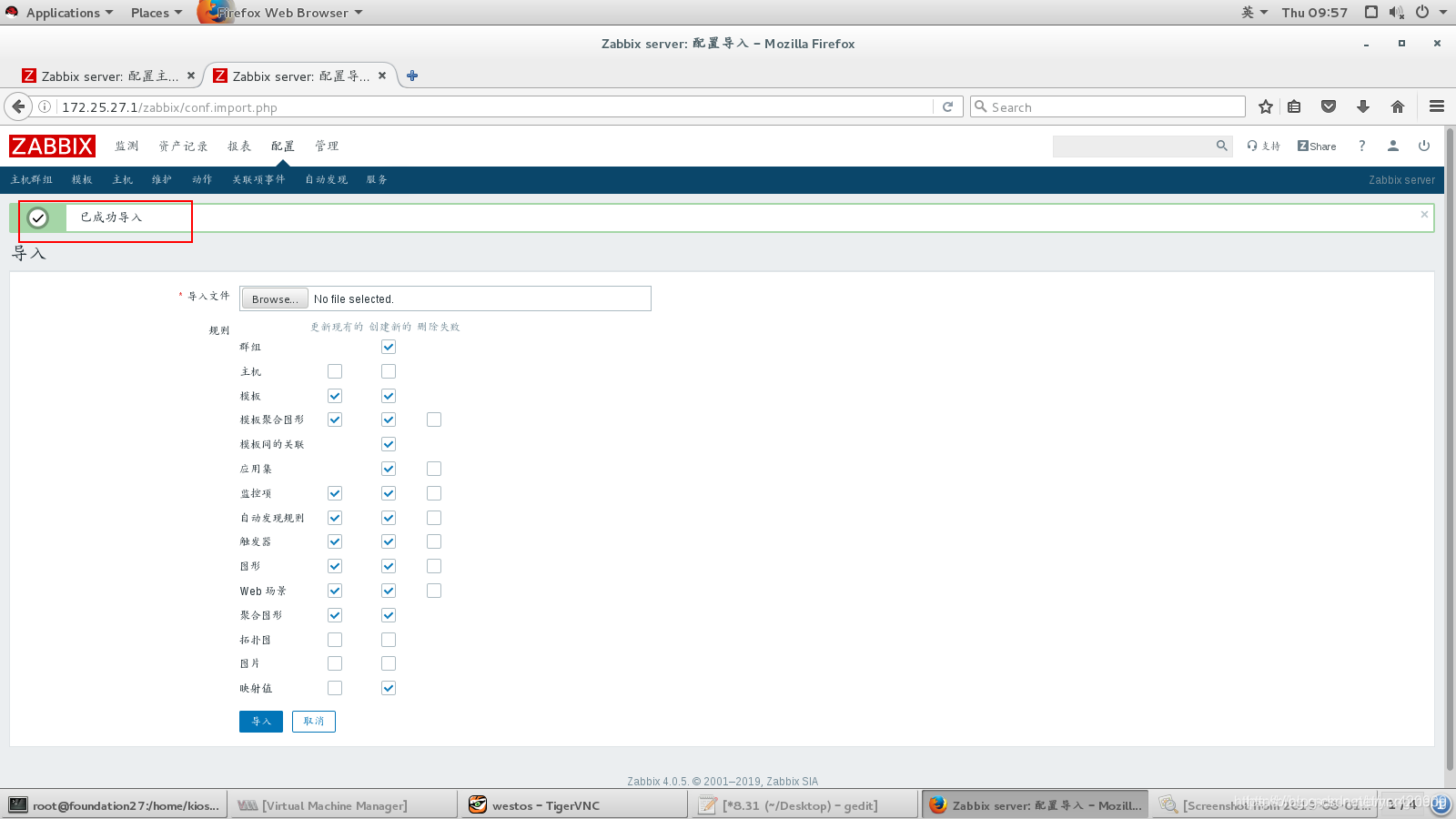The image size is (1456, 819).
Task: Open the 资产记录 top menu
Action: pos(183,146)
